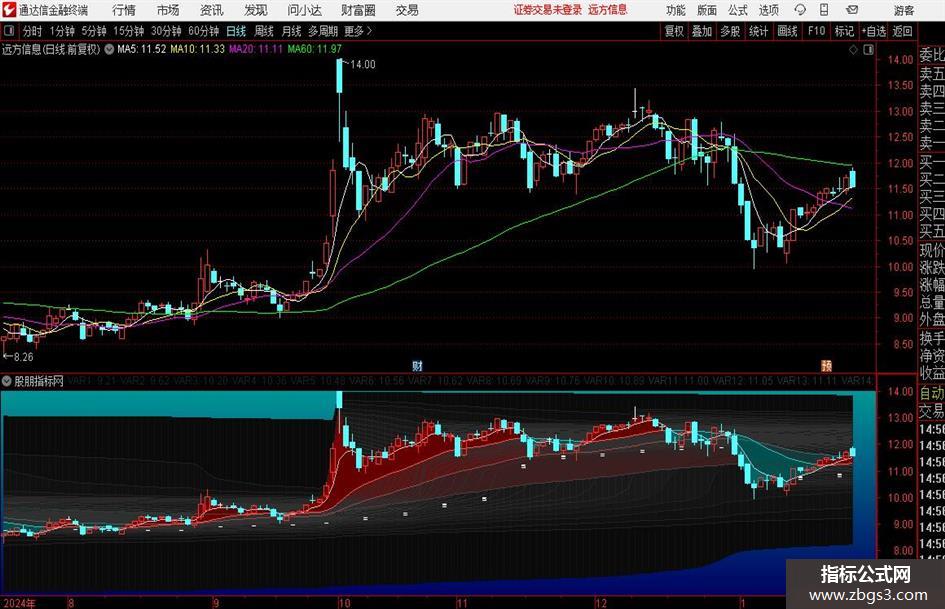Switch to 月线 monthly period
The height and width of the screenshot is (609, 945).
(292, 31)
